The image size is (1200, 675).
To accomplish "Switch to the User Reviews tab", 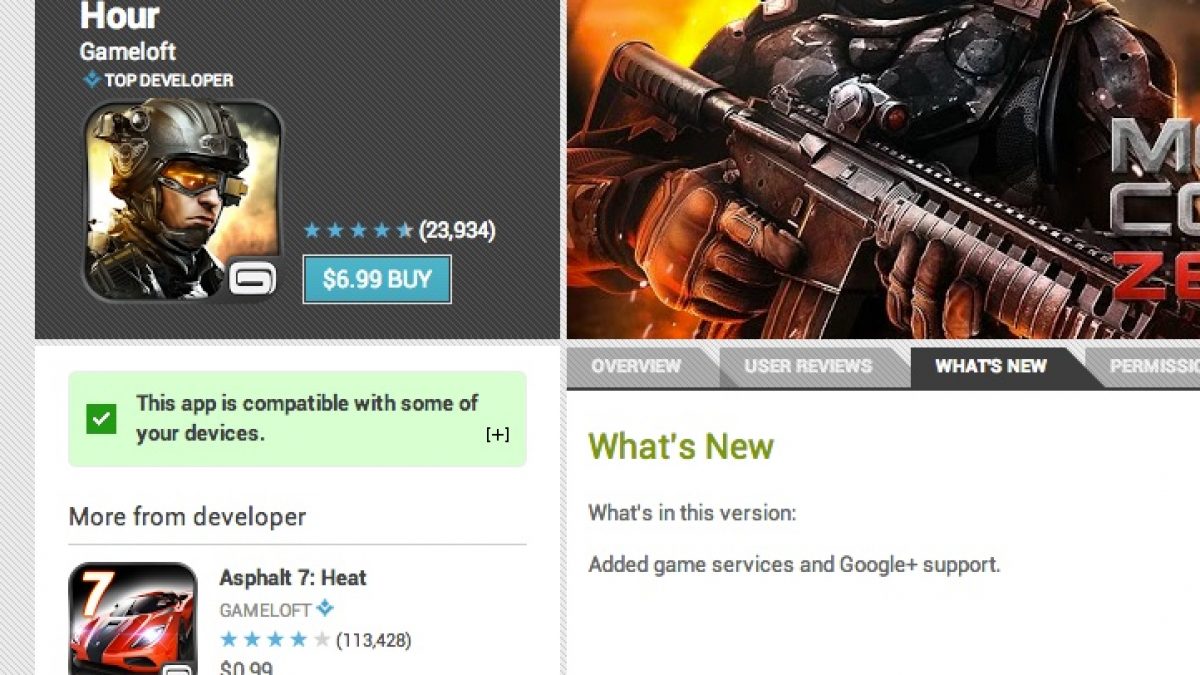I will click(x=808, y=367).
